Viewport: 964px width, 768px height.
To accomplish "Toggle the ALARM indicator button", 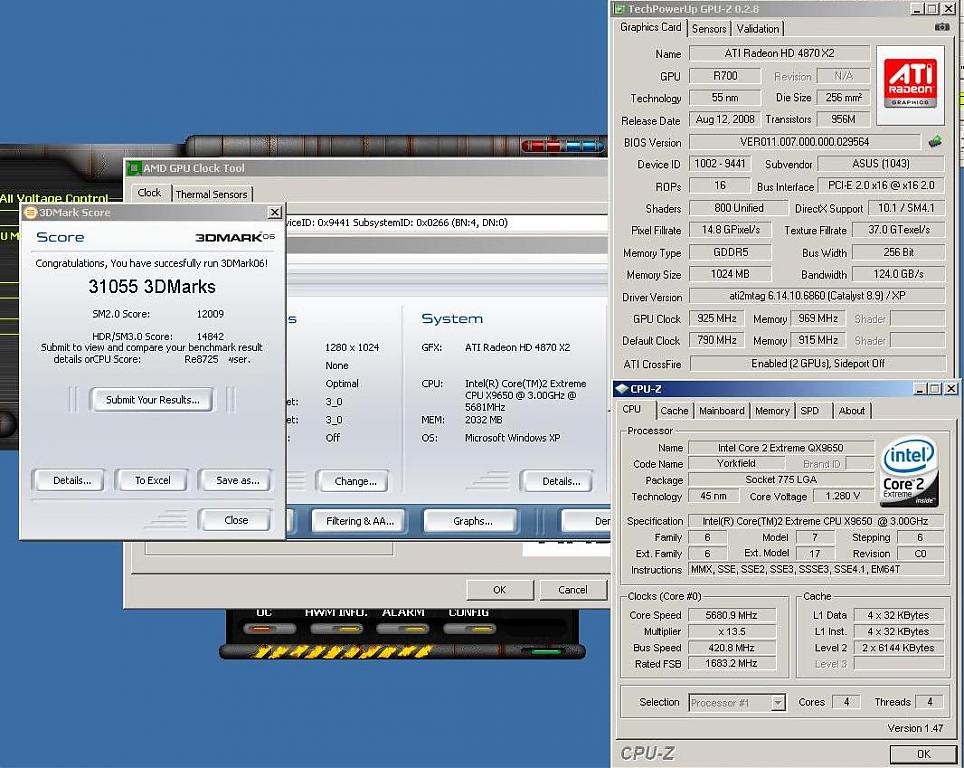I will [403, 629].
